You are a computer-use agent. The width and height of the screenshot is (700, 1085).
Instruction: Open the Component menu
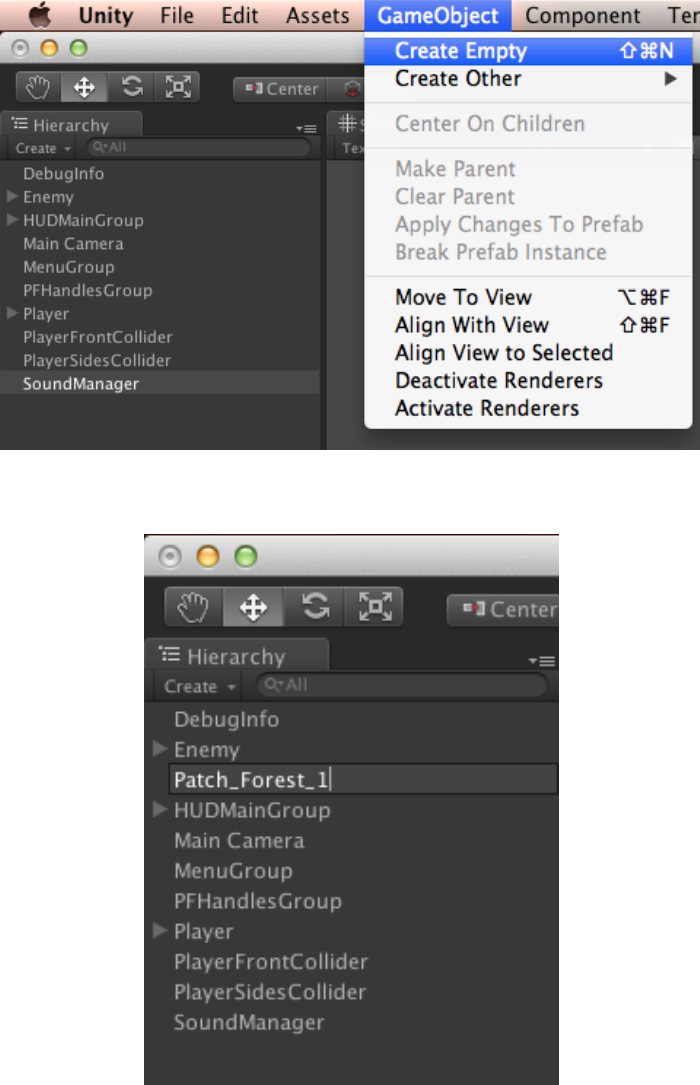point(582,15)
